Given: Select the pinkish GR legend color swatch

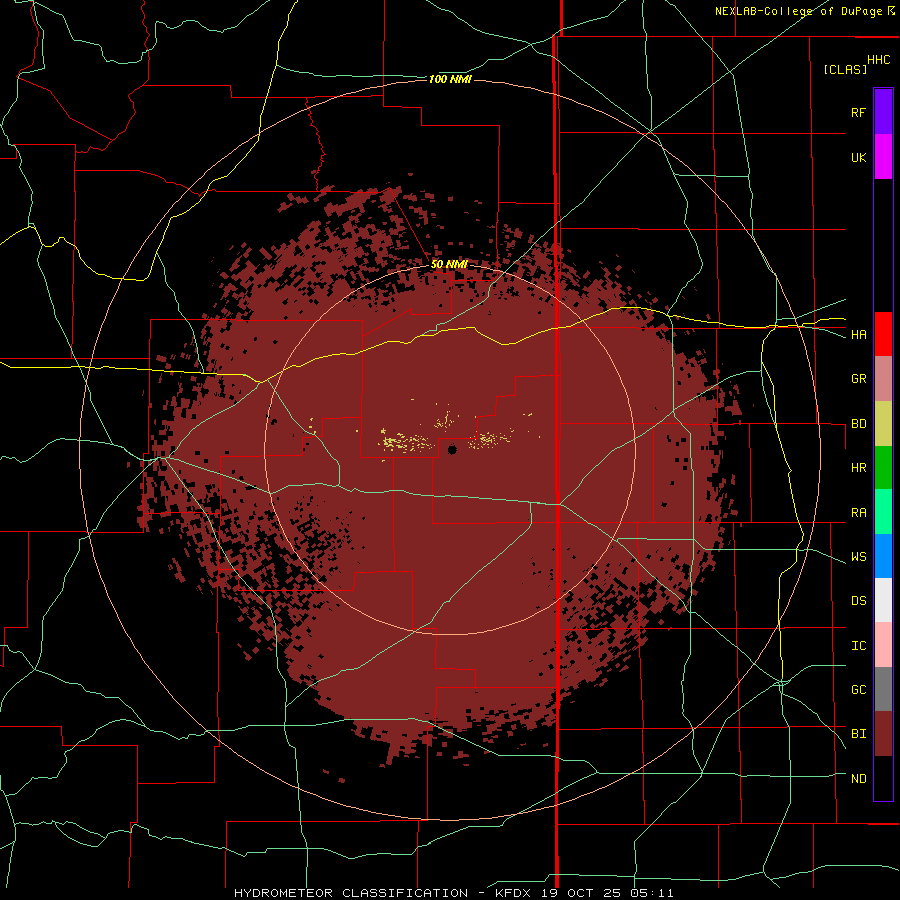Looking at the screenshot, I should click(883, 379).
